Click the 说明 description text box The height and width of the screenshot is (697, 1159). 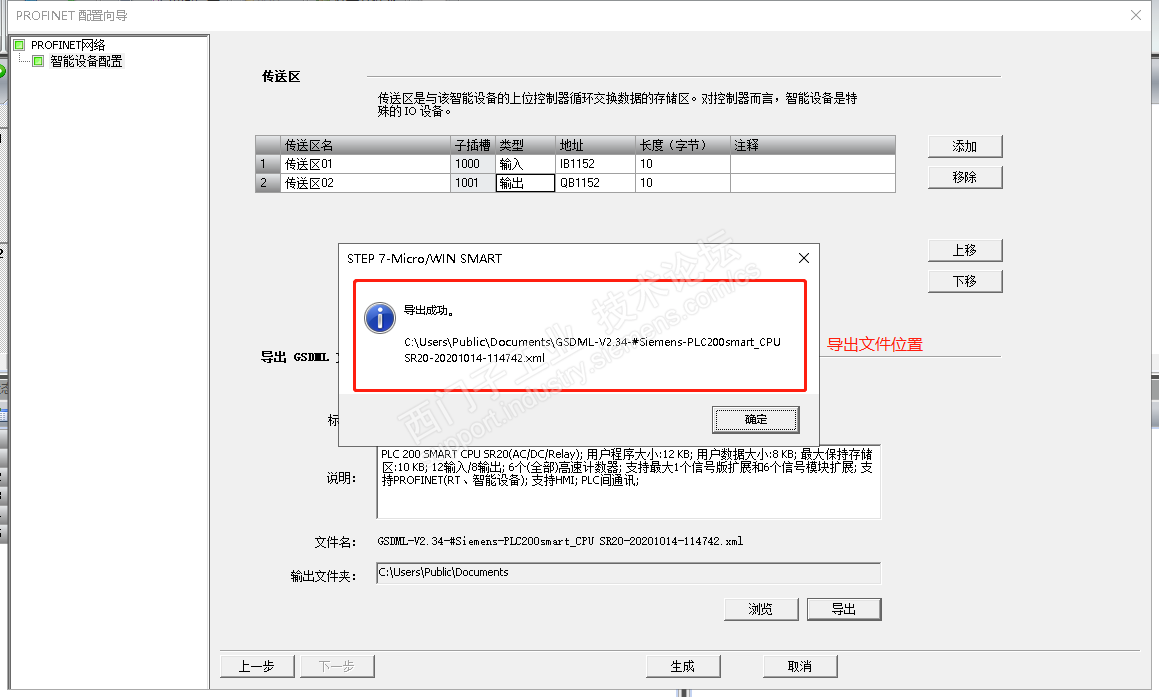tap(628, 482)
